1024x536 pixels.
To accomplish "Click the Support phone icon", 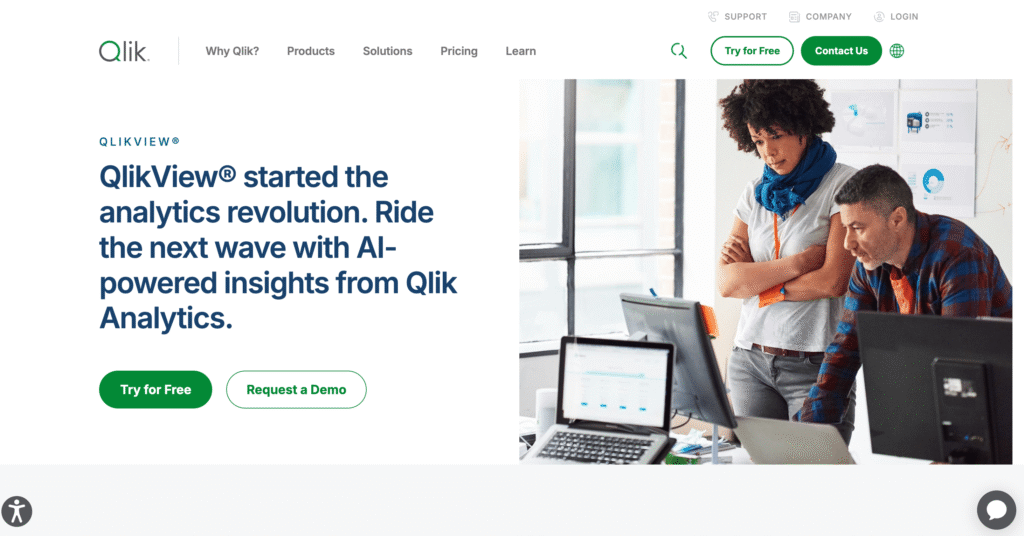I will [713, 16].
